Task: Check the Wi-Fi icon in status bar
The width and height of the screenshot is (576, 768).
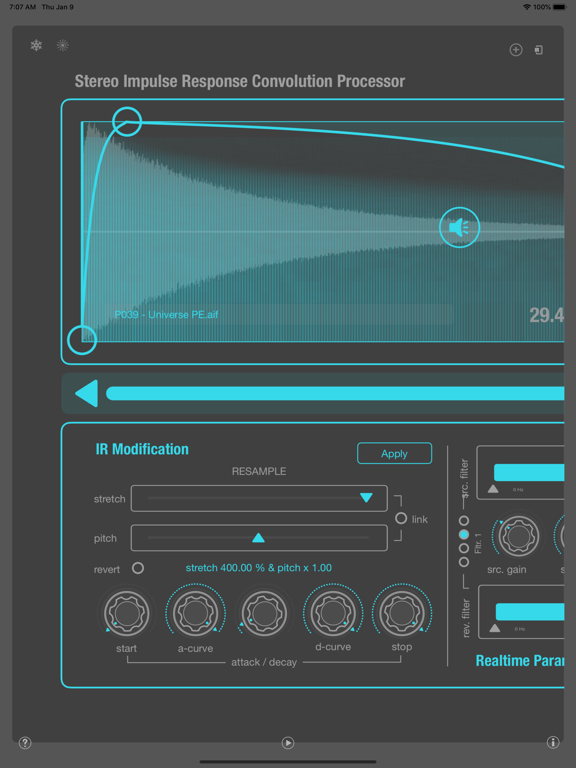Action: [x=527, y=7]
